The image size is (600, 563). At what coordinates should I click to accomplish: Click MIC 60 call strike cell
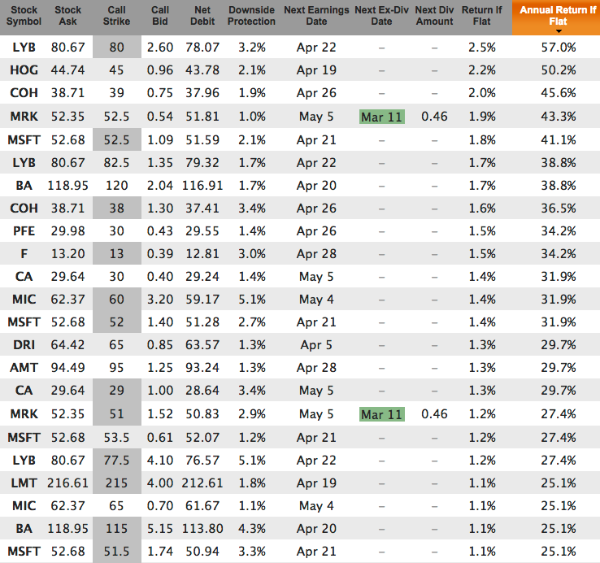pyautogui.click(x=117, y=299)
